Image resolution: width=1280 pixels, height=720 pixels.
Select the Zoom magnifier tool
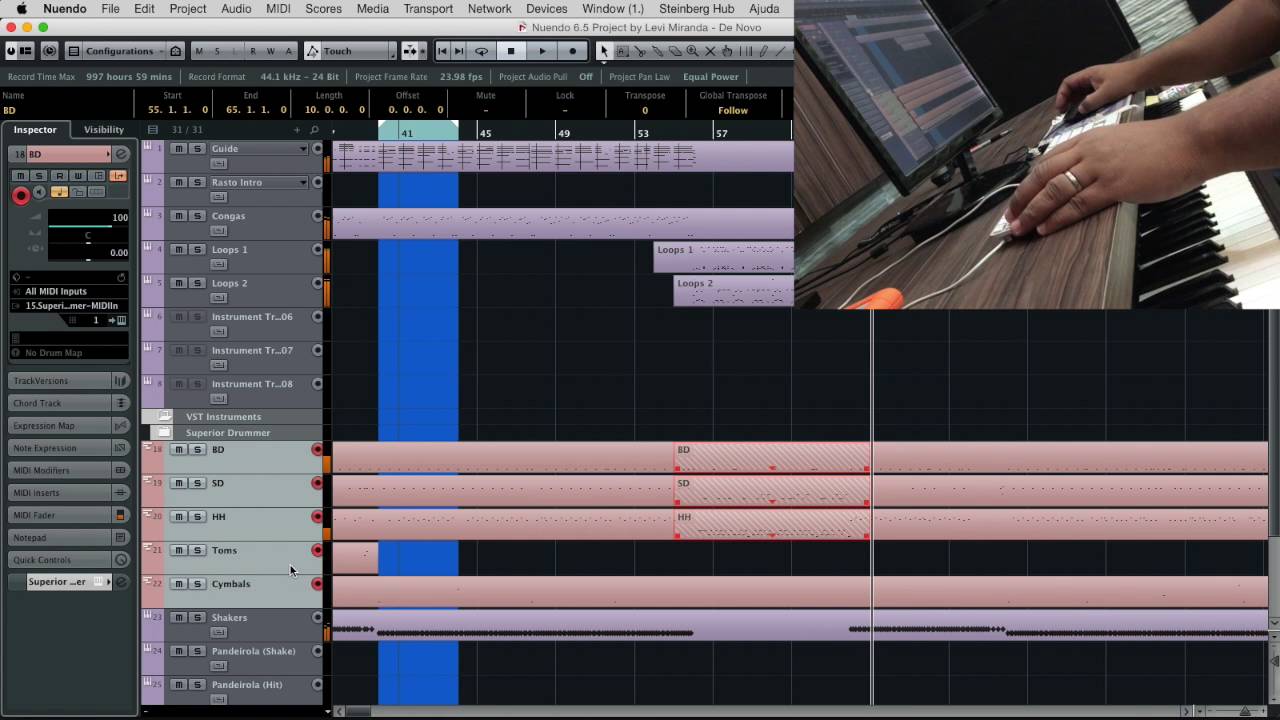pos(692,51)
